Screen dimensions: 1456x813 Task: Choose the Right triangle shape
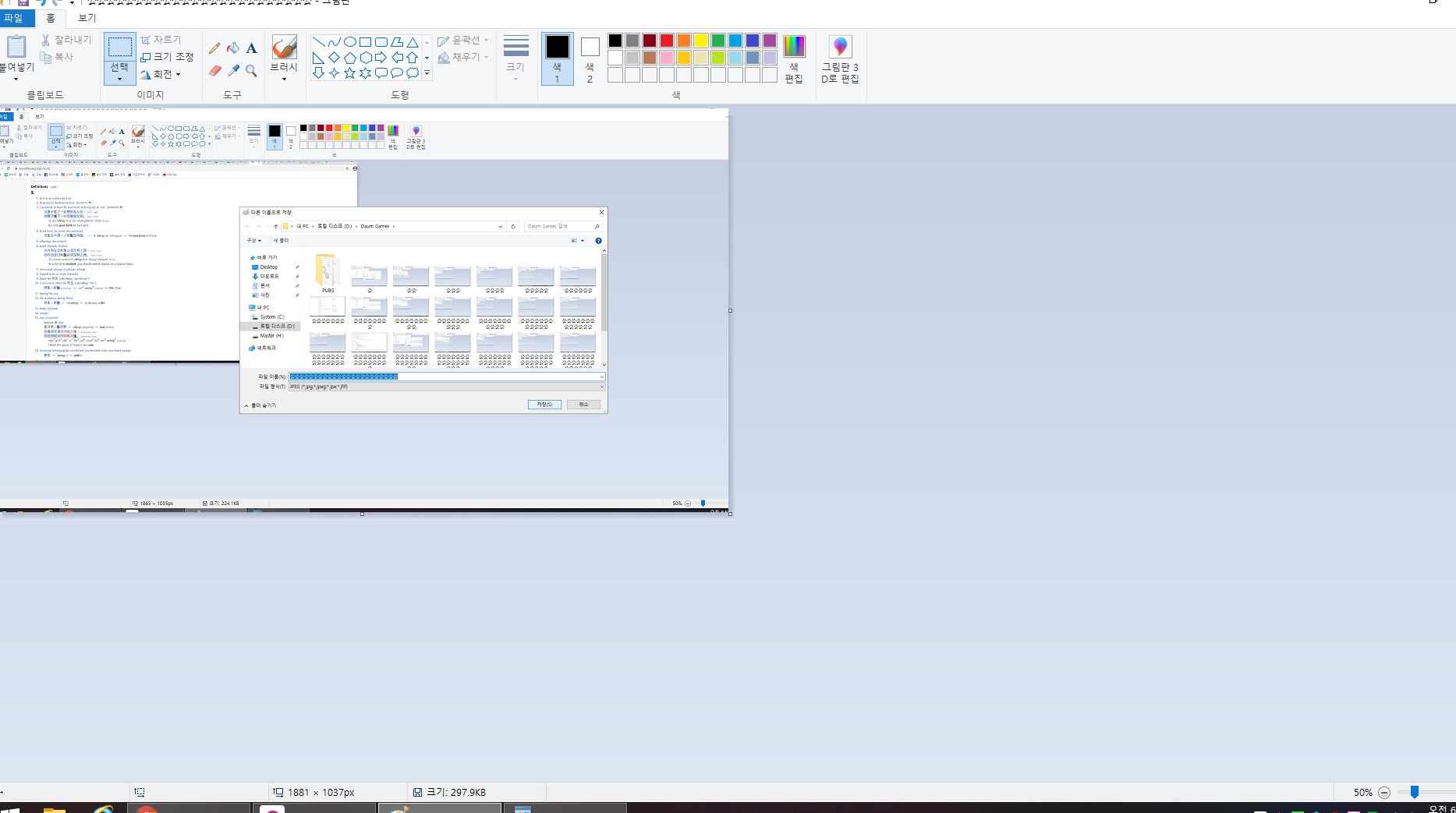point(318,58)
